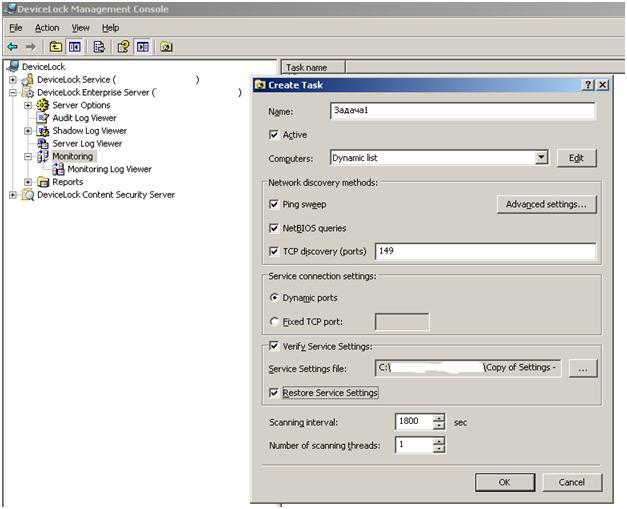Confirm the task with OK
The image size is (627, 509).
tap(505, 482)
